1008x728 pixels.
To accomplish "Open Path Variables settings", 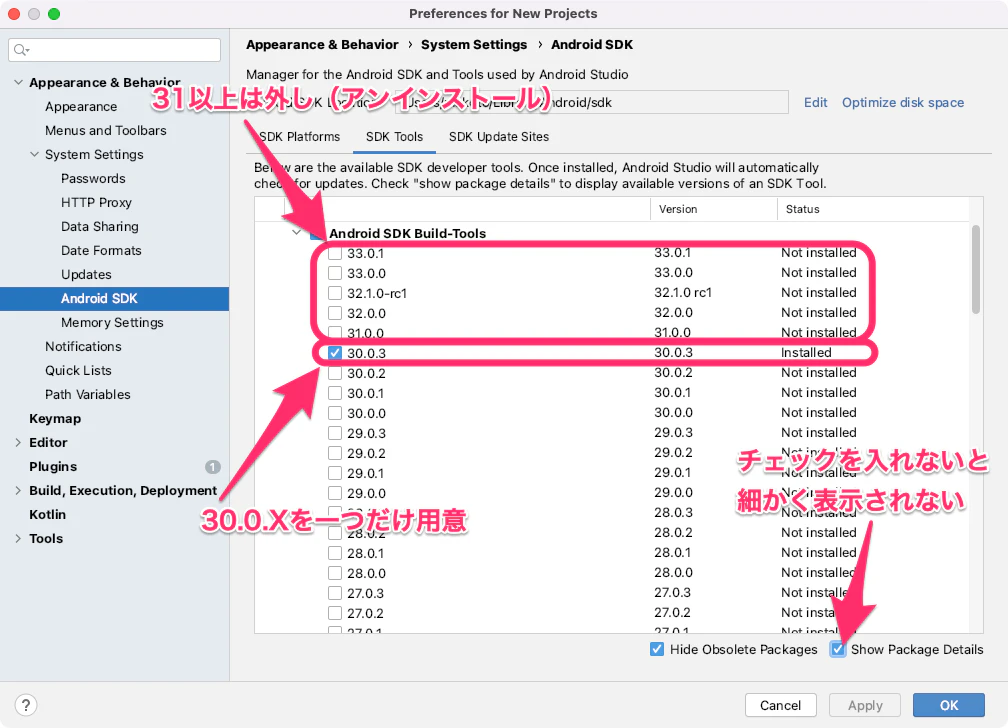I will click(x=87, y=394).
